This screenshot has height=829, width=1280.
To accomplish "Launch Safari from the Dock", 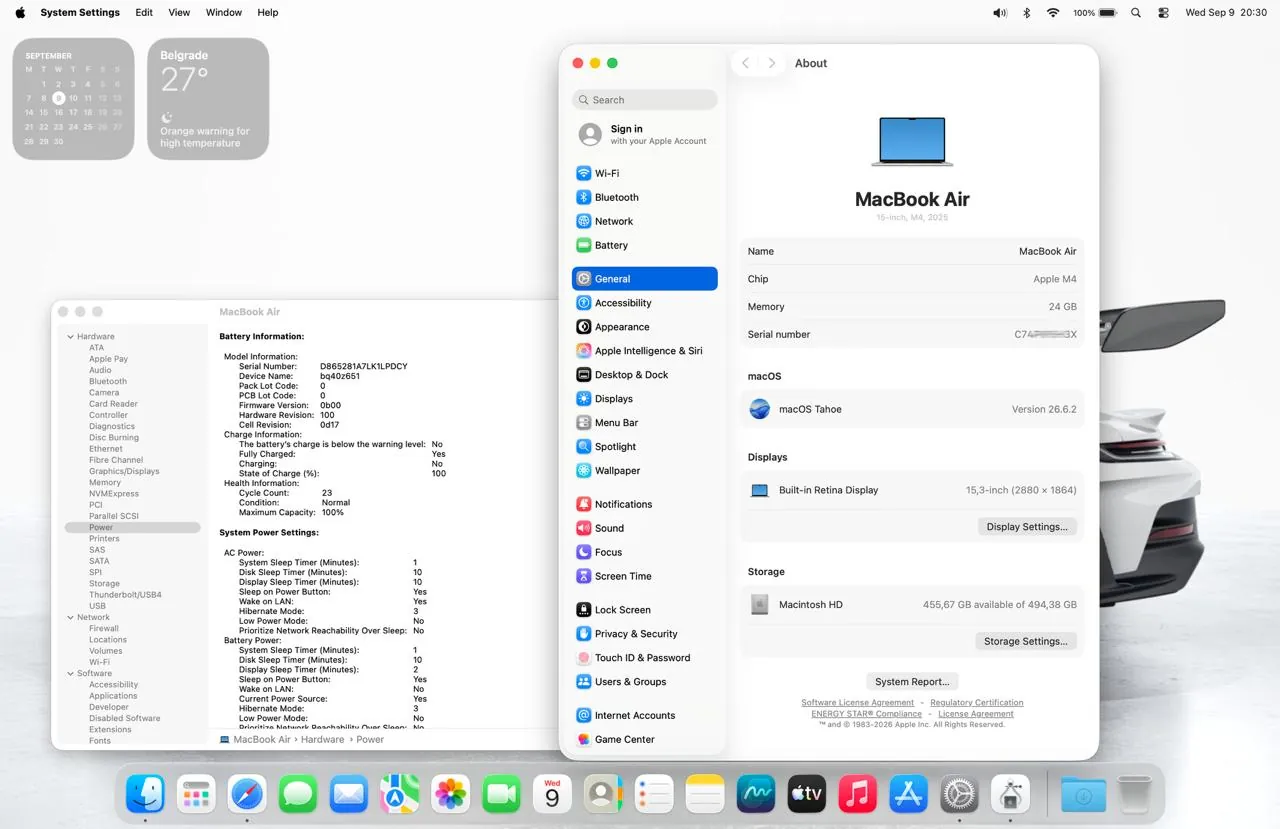I will coord(247,794).
